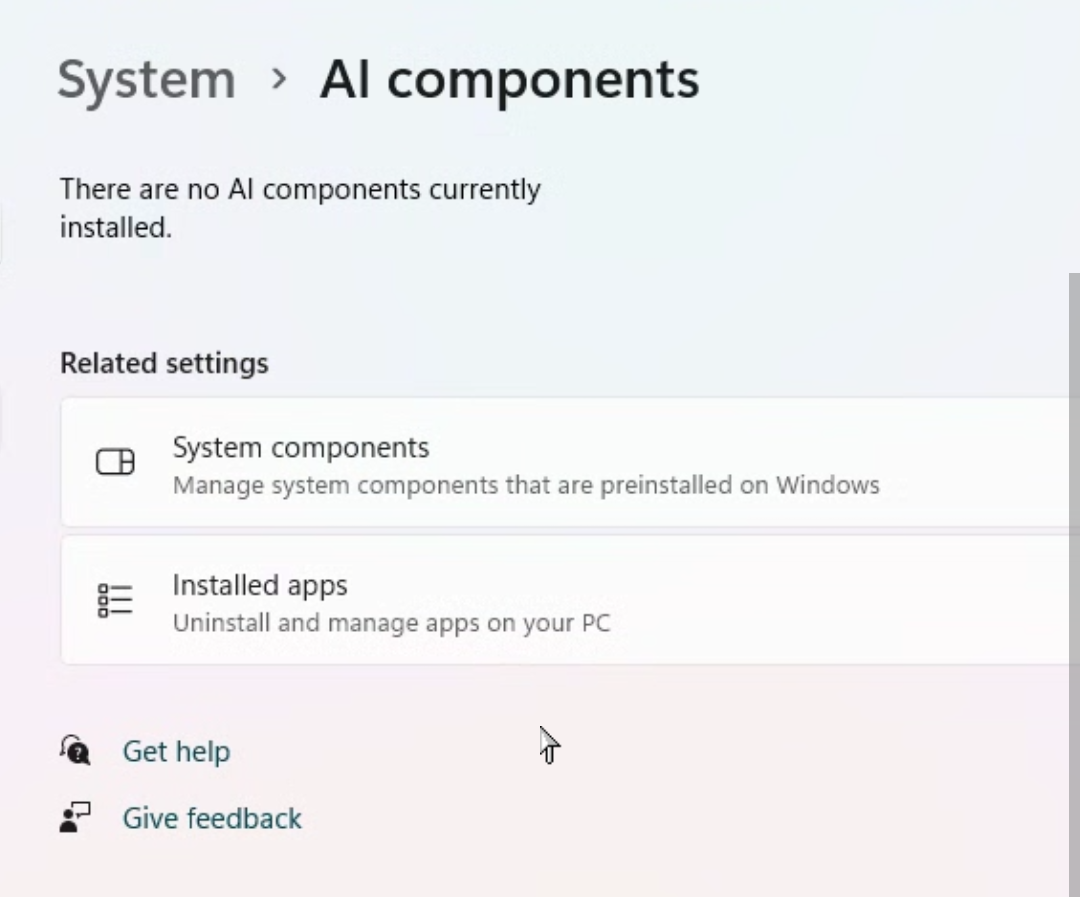Click the Related settings heading
Viewport: 1080px width, 897px height.
coord(164,363)
